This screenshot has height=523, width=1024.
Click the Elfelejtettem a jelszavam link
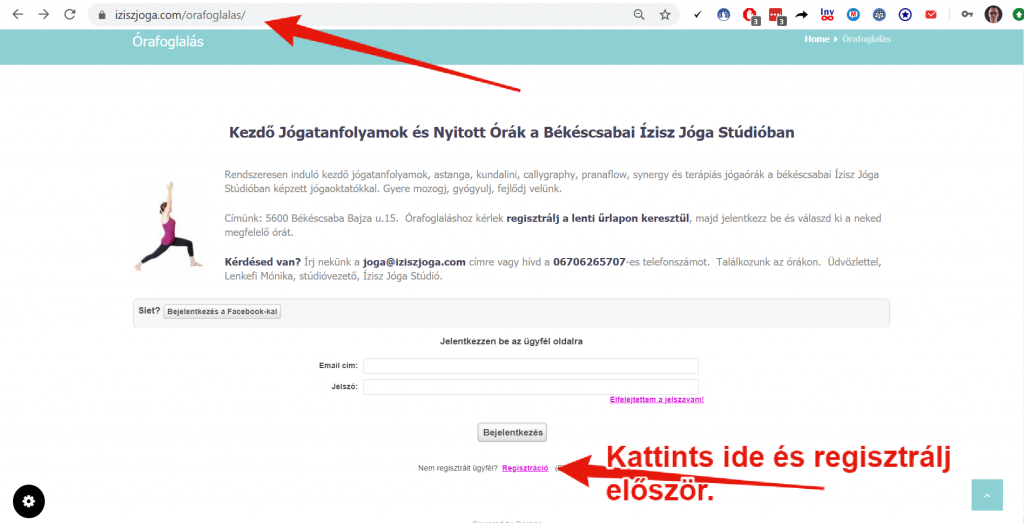tap(656, 400)
